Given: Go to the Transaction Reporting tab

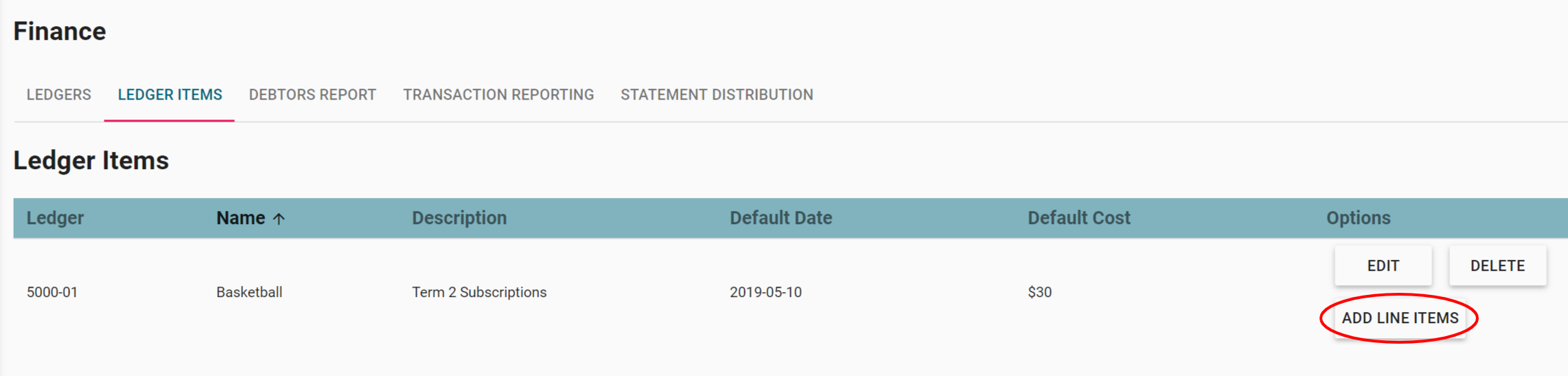Looking at the screenshot, I should [x=498, y=95].
